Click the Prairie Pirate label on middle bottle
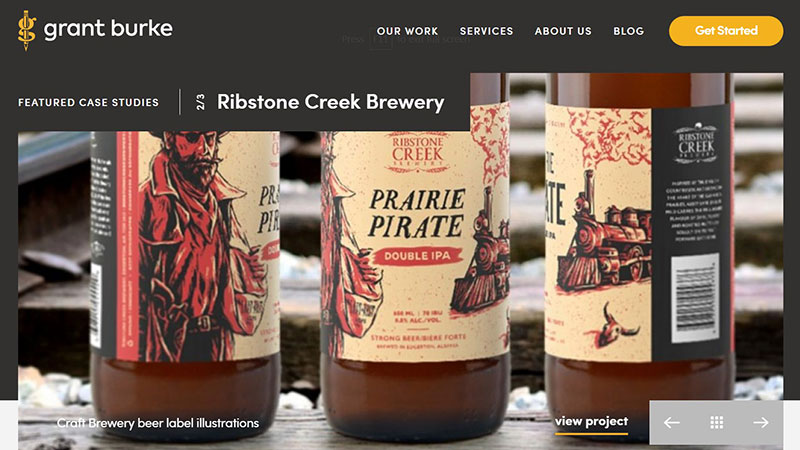Image resolution: width=800 pixels, height=450 pixels. click(417, 213)
